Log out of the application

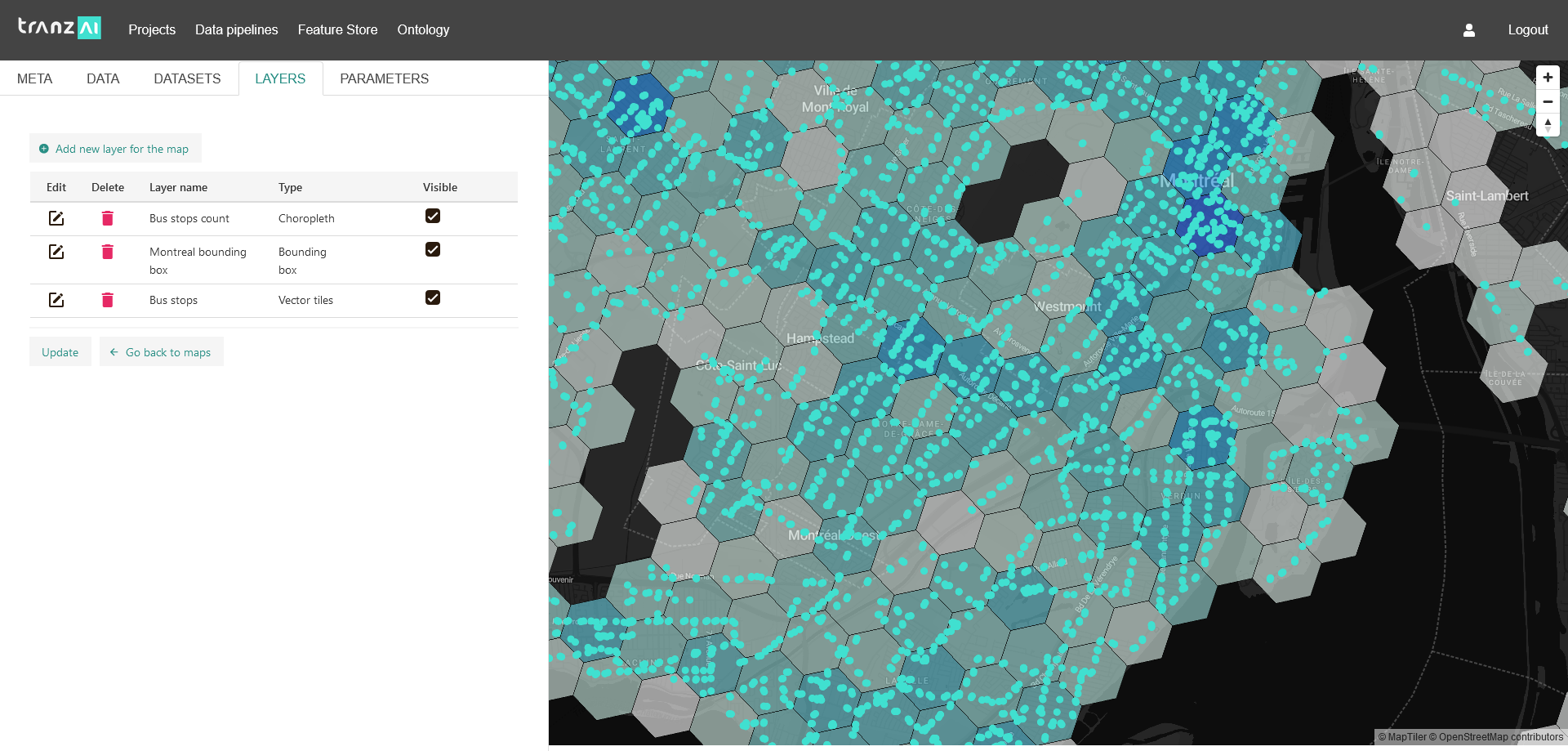tap(1527, 29)
